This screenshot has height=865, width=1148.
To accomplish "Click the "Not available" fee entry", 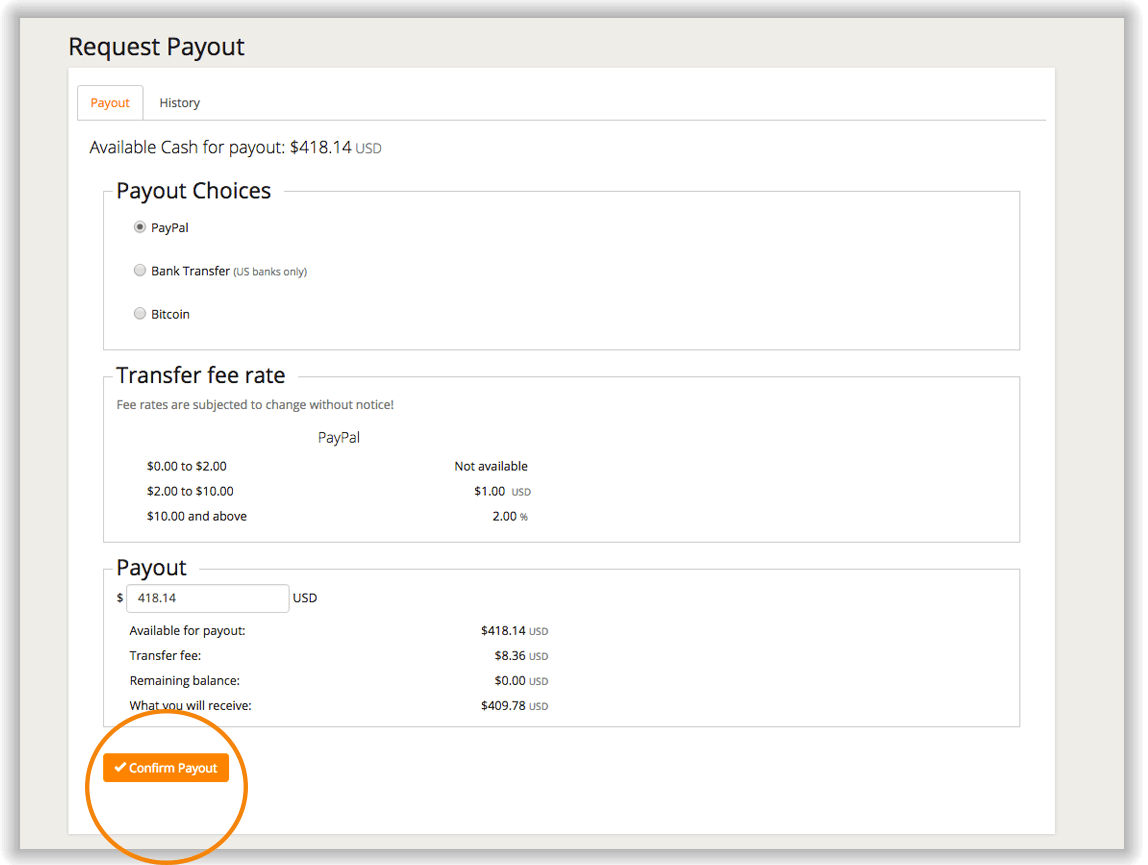I will [491, 466].
